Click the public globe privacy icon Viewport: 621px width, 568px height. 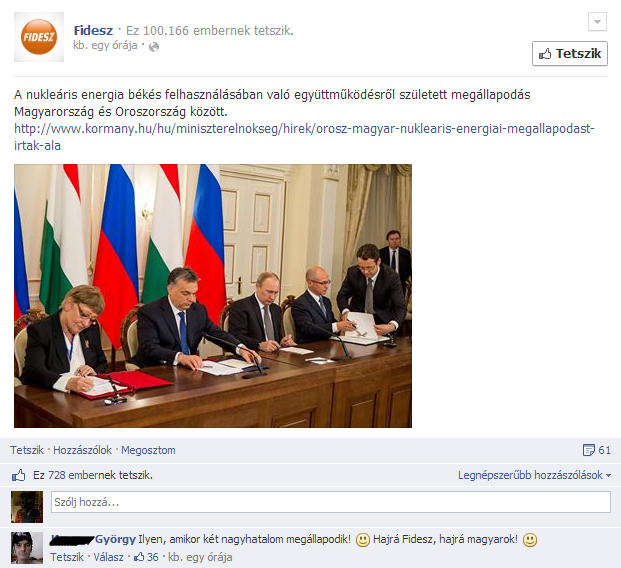click(154, 47)
